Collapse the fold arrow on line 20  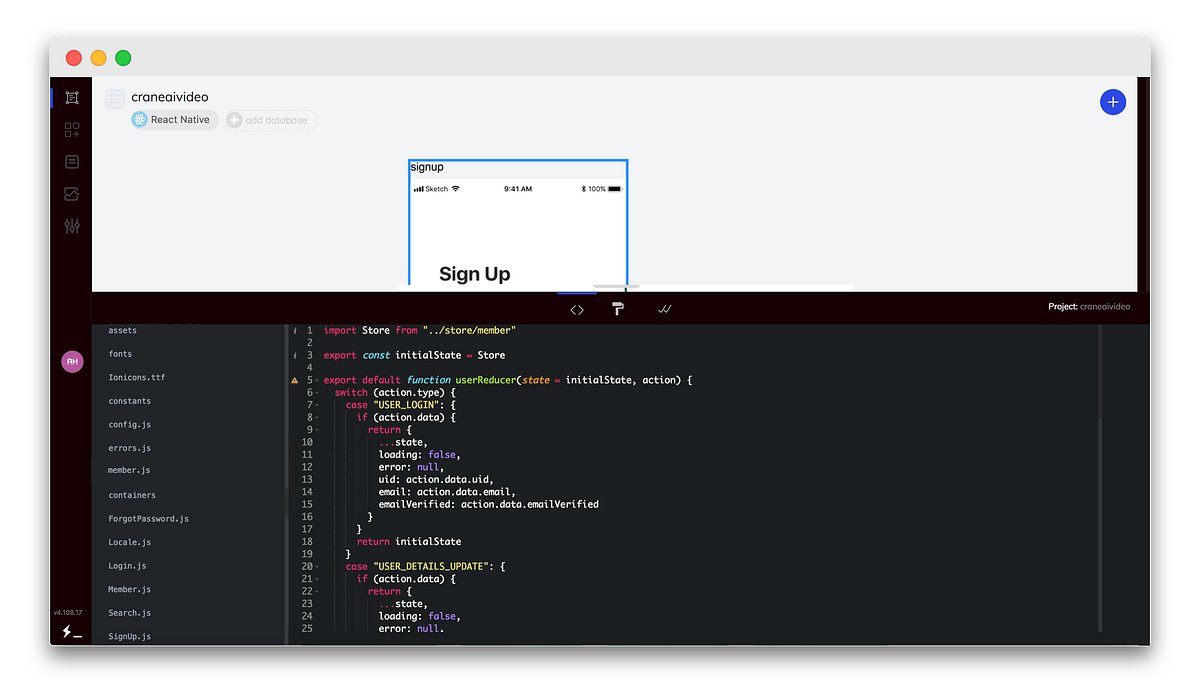click(318, 566)
